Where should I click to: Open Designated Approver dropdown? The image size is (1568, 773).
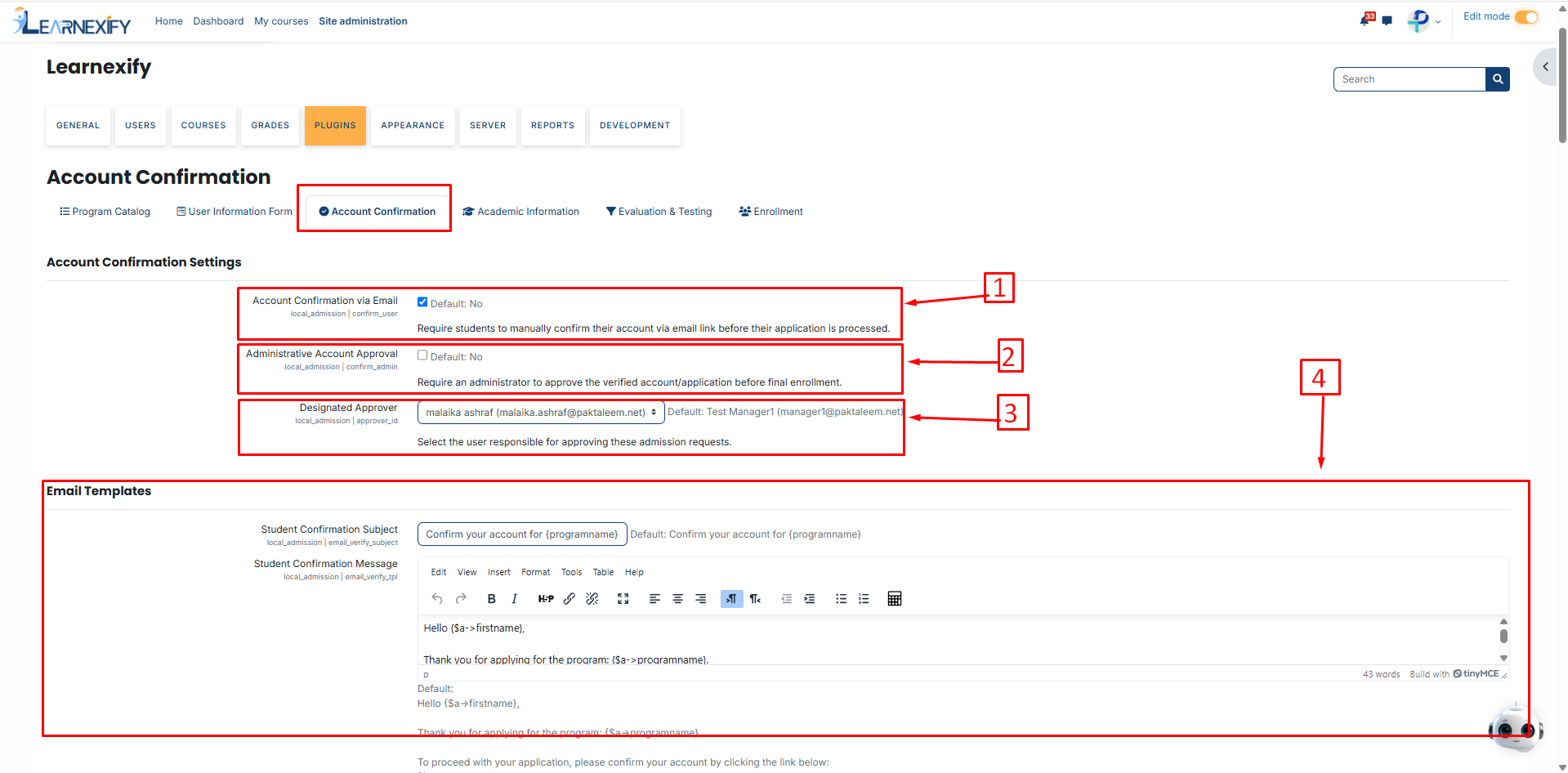[x=541, y=413]
